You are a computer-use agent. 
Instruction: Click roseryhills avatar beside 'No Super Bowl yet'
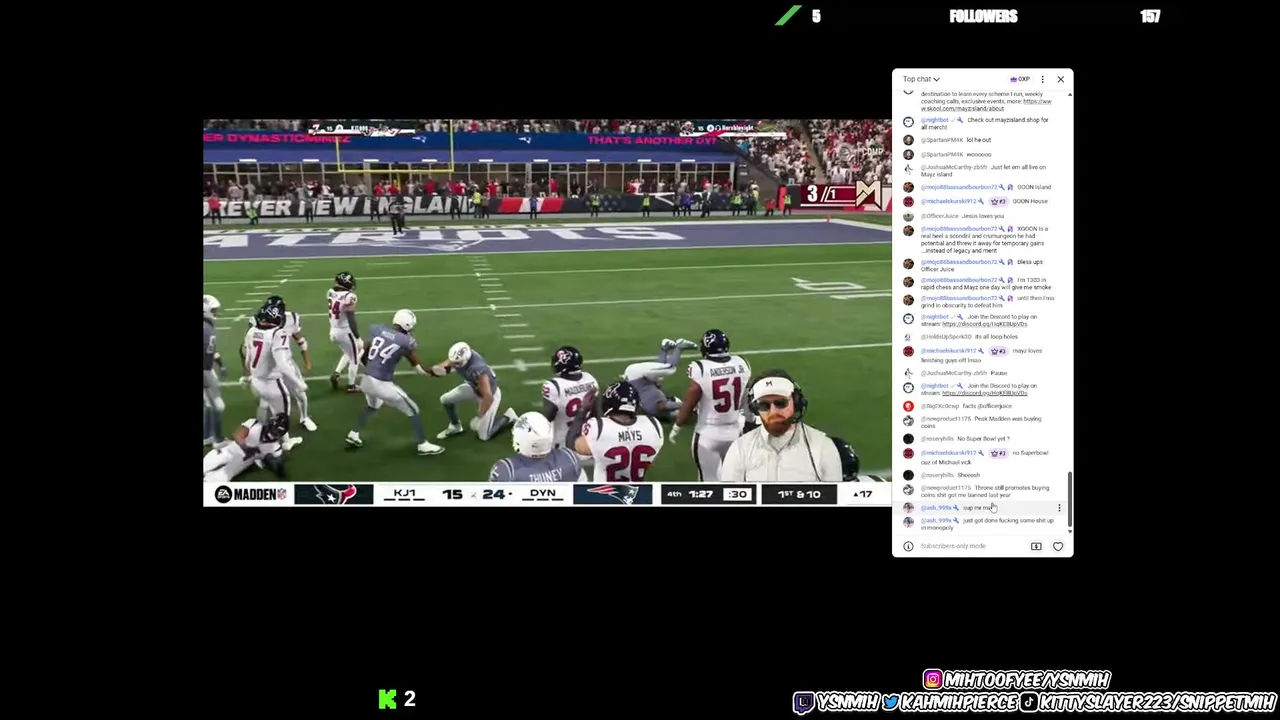[x=908, y=439]
